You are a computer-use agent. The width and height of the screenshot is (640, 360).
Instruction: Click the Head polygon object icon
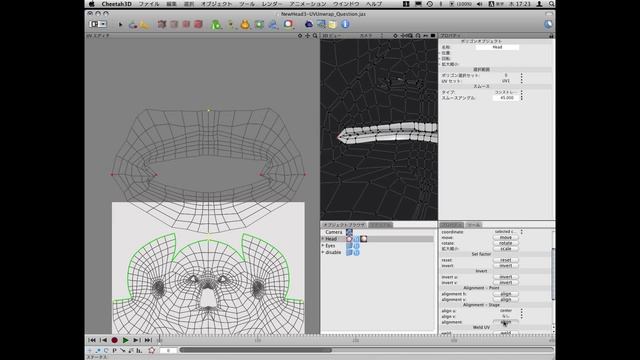point(349,239)
